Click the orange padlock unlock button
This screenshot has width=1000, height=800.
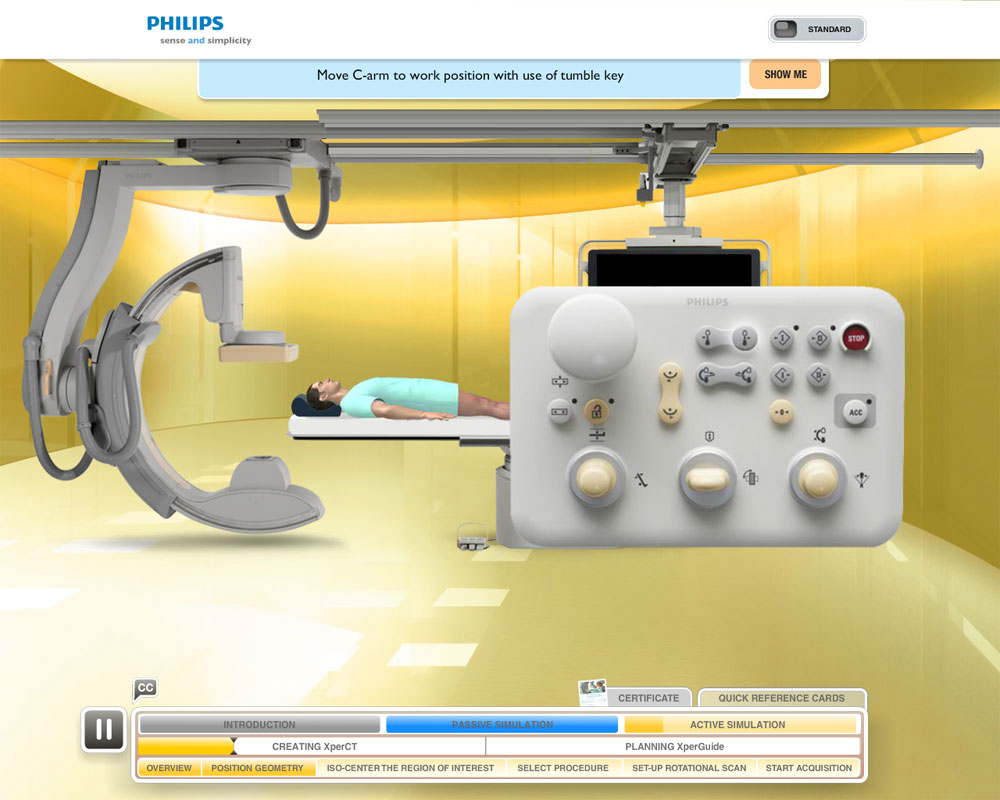(596, 412)
